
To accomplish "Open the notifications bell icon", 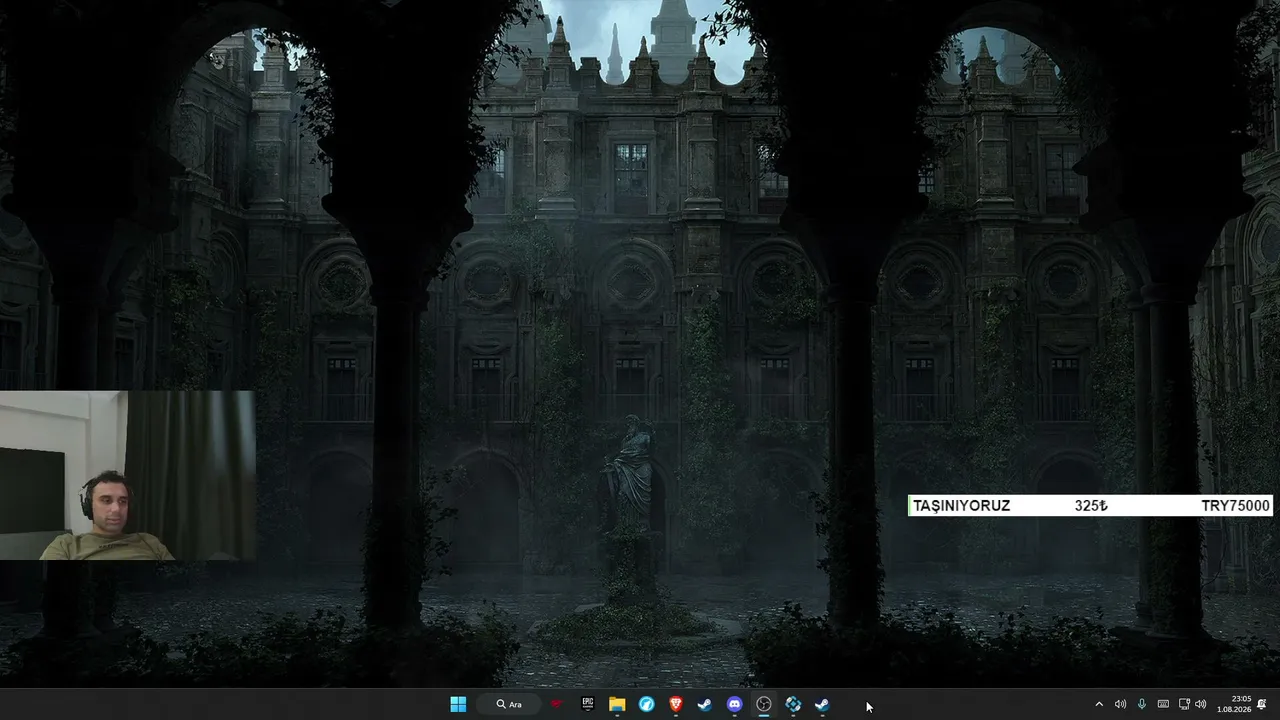I will (1262, 704).
